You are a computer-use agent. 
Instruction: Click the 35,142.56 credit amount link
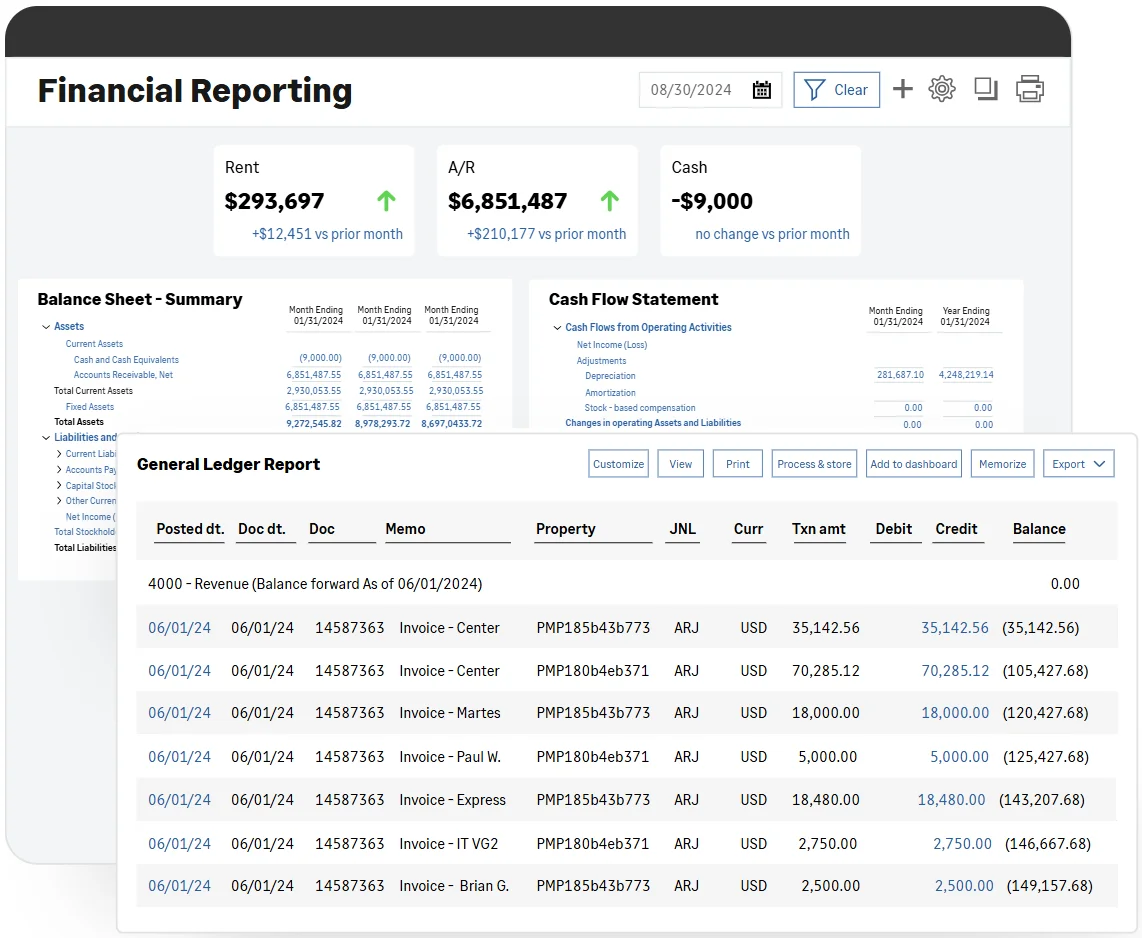pyautogui.click(x=955, y=628)
